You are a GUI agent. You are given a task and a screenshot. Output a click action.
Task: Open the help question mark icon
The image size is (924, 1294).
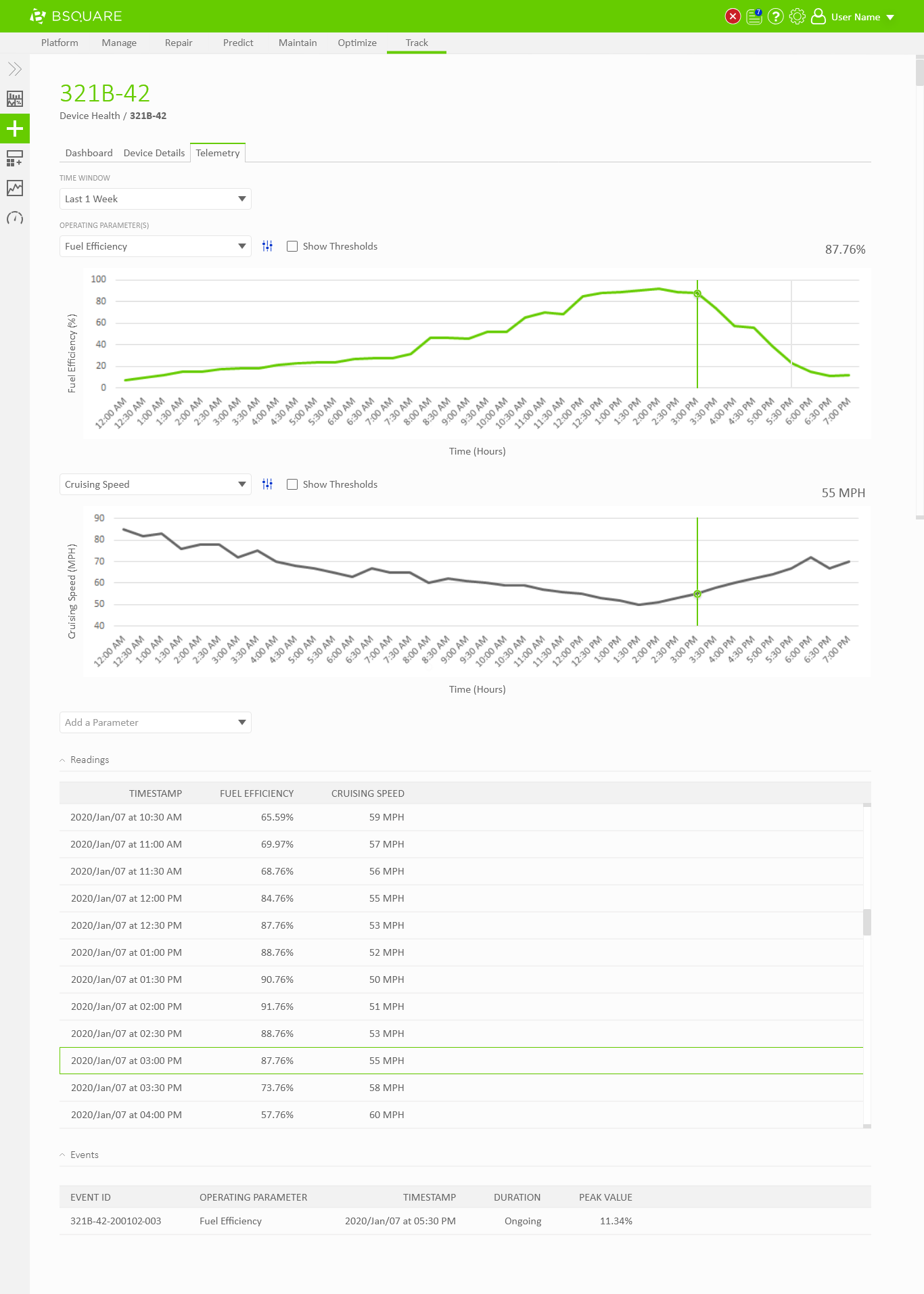pyautogui.click(x=776, y=16)
